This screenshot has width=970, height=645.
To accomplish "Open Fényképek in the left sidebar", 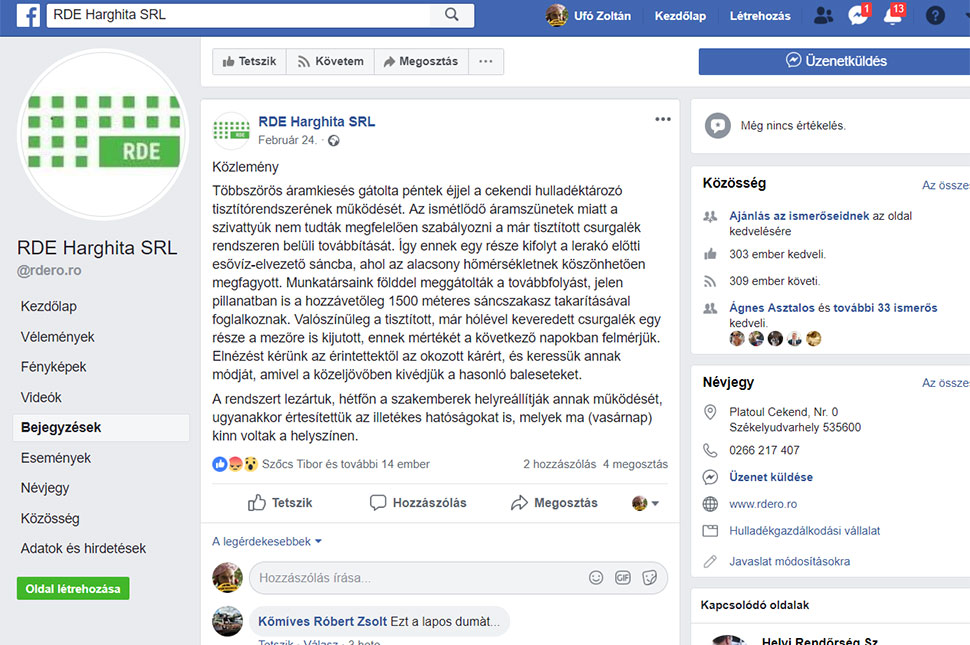I will [x=53, y=367].
